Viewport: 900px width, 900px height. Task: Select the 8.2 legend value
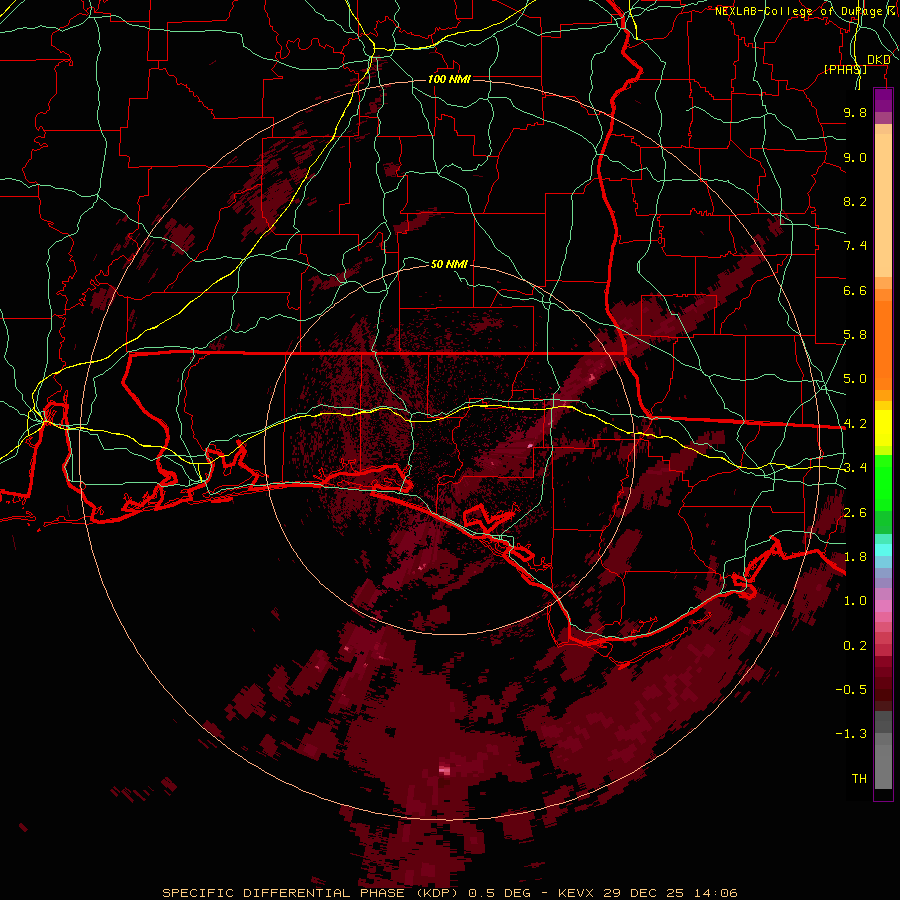[855, 201]
